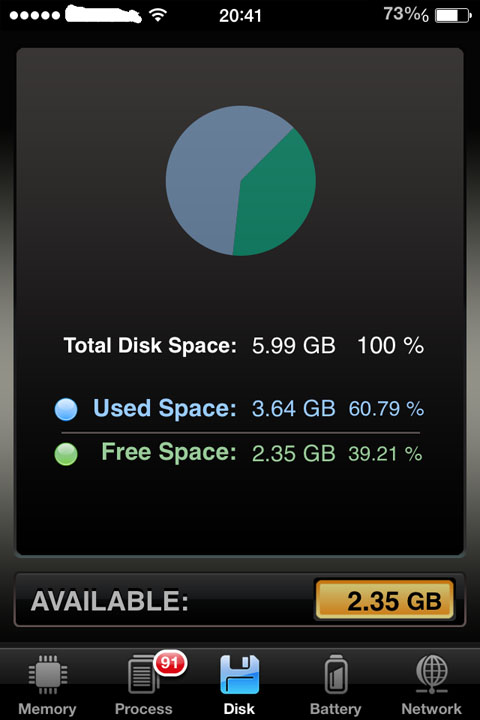Tap the Used Space 3.64 GB value
Screen dimensions: 480x720
pos(294,408)
